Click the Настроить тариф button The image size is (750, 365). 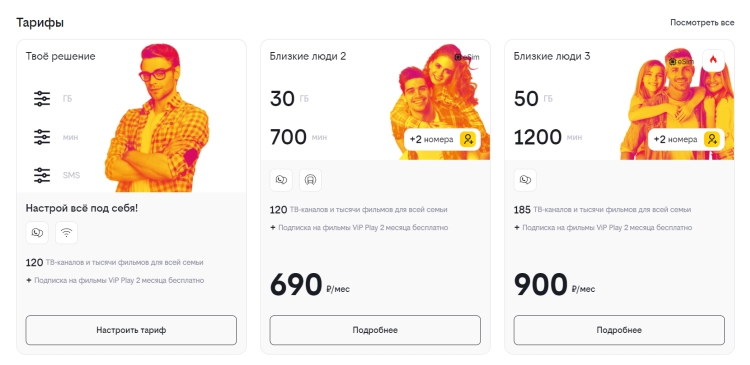click(x=131, y=330)
